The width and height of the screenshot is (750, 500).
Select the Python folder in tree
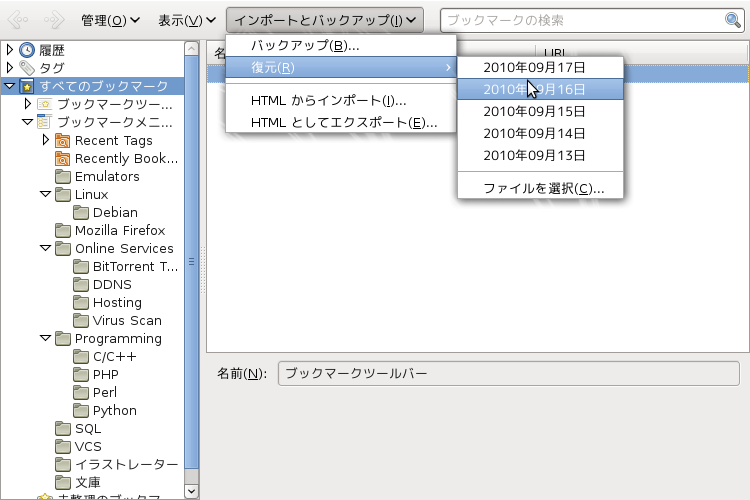(x=114, y=411)
